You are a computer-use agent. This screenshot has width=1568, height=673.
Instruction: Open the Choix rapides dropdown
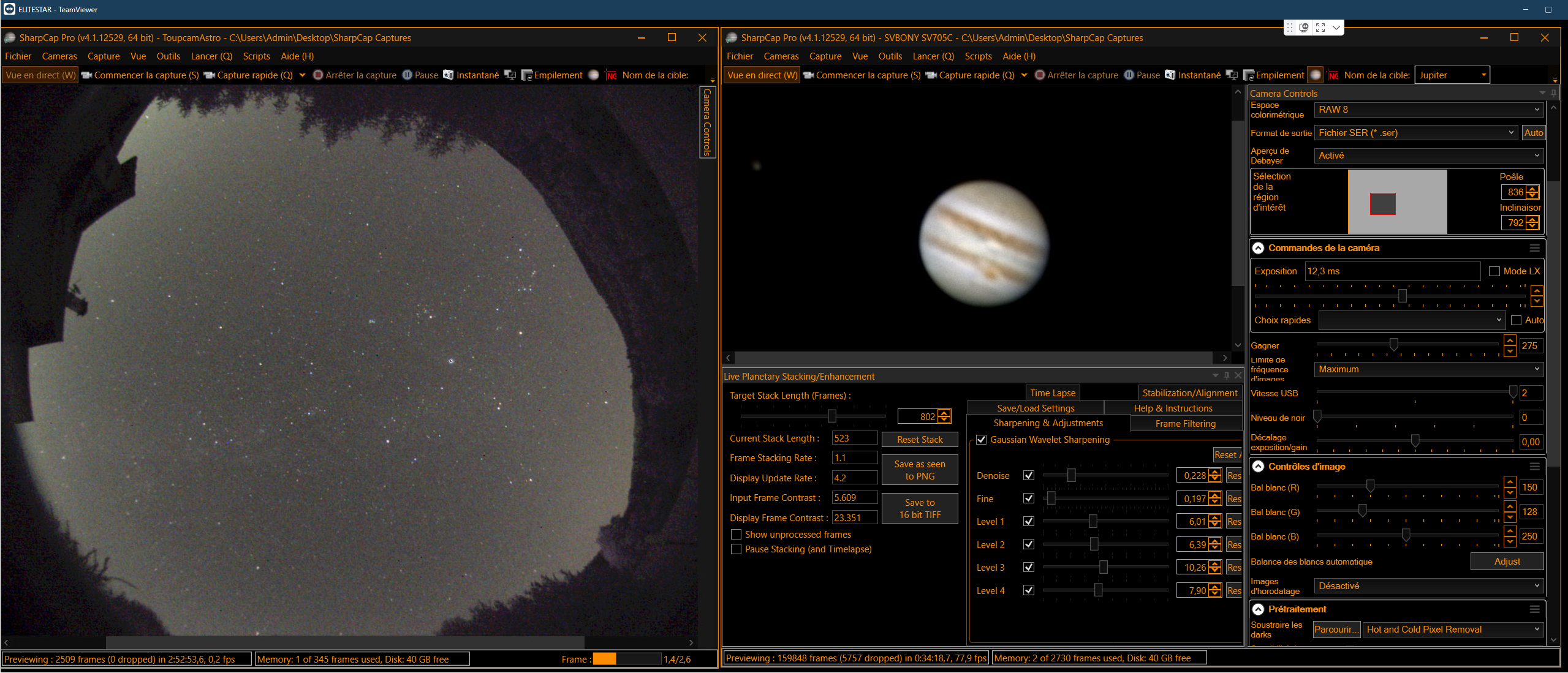pyautogui.click(x=1411, y=320)
